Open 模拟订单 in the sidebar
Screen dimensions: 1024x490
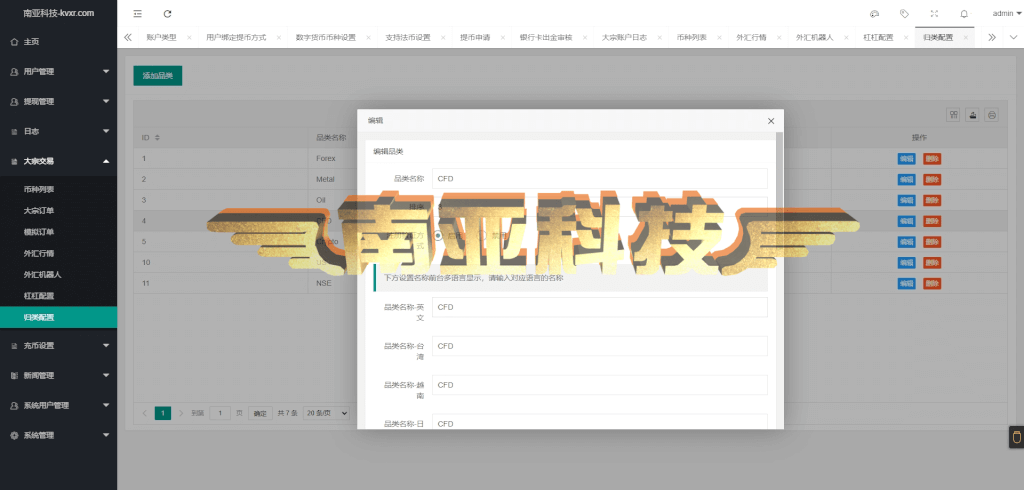(58, 232)
